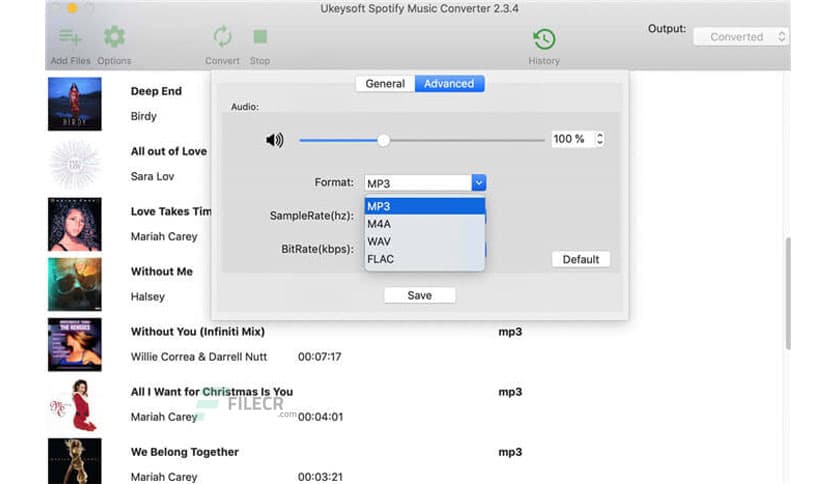The image size is (836, 484).
Task: Click the Save button
Action: point(420,295)
